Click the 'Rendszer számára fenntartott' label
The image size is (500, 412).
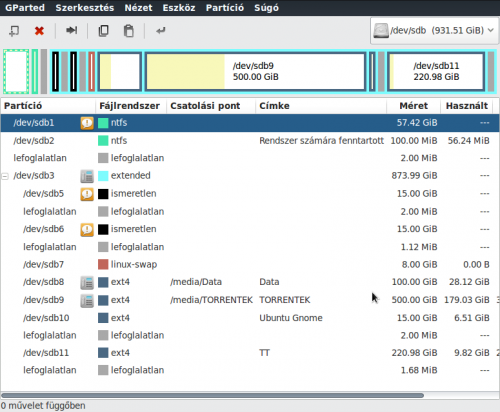[x=321, y=141]
